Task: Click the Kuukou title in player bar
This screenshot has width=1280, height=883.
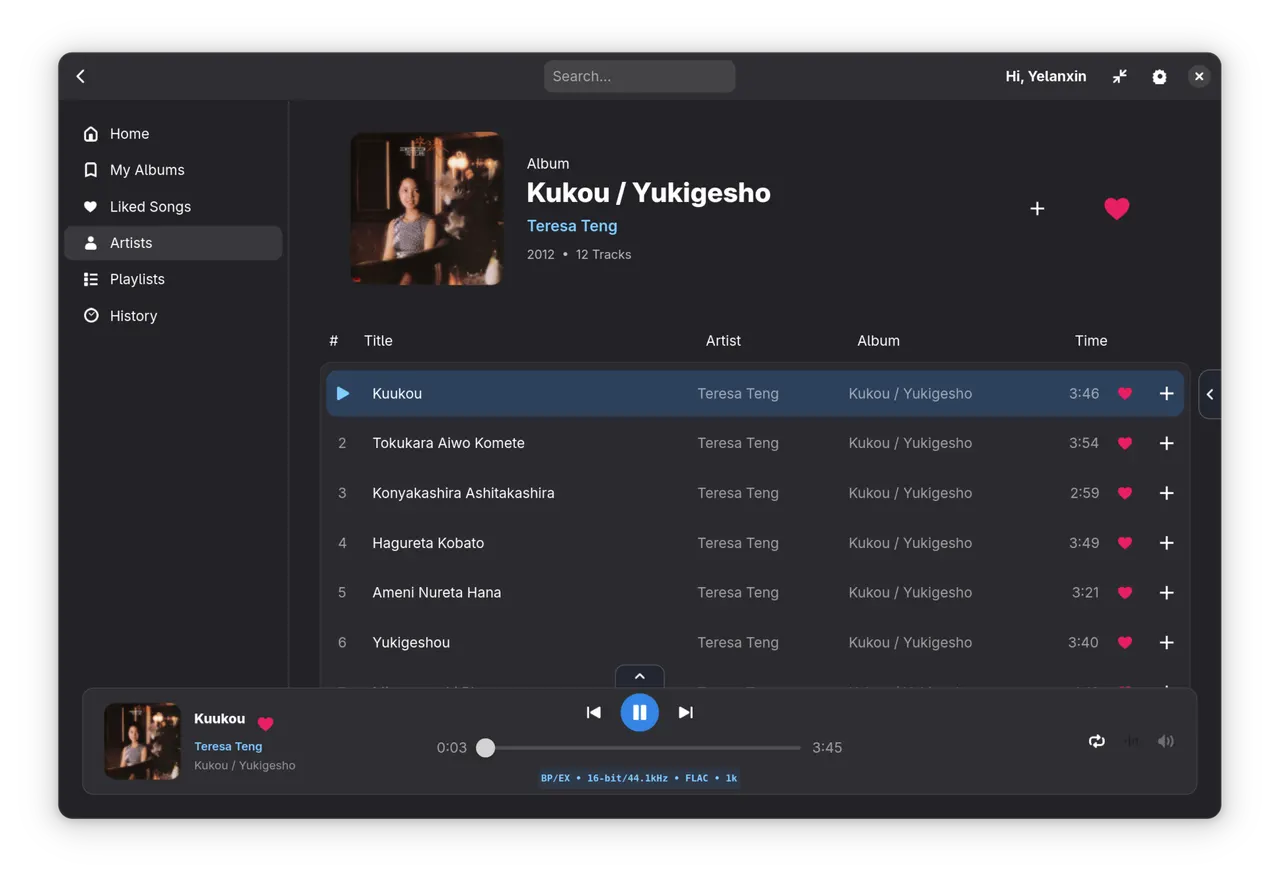Action: tap(219, 719)
